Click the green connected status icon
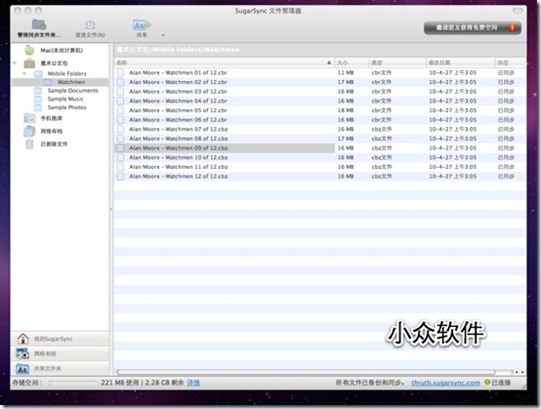The width and height of the screenshot is (541, 409). coord(487,382)
